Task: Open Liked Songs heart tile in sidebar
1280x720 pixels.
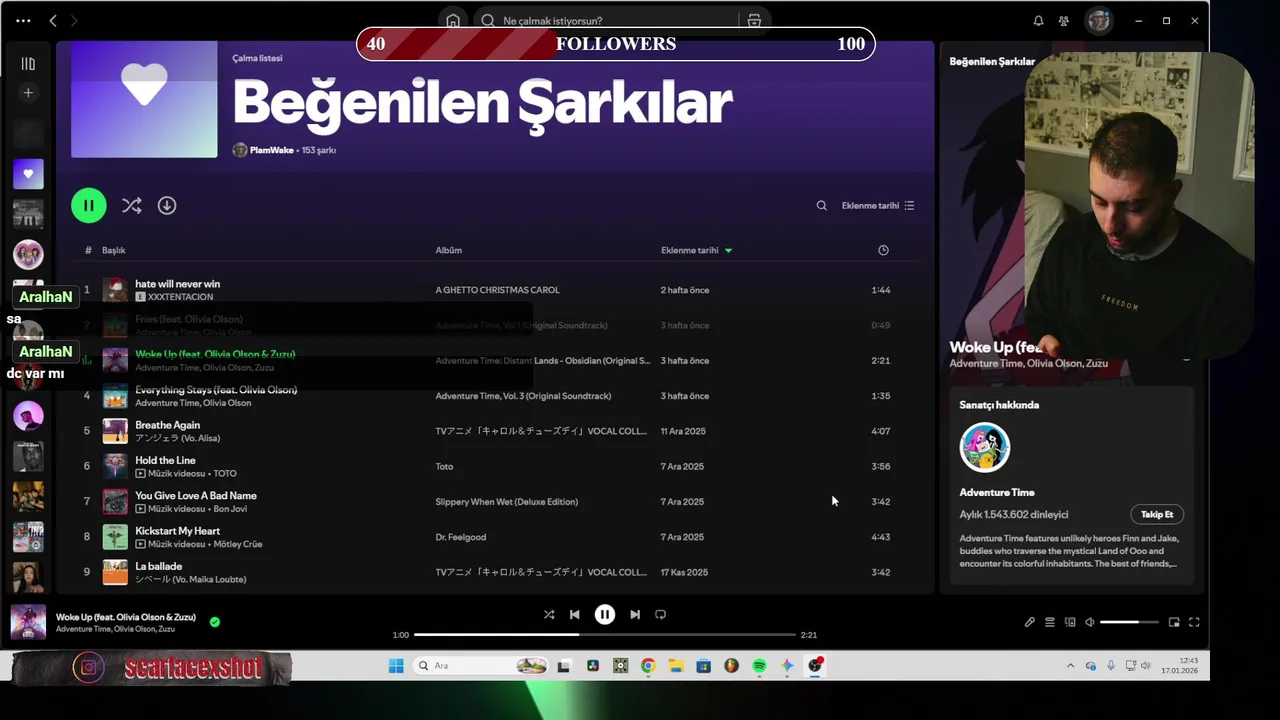Action: pos(28,174)
